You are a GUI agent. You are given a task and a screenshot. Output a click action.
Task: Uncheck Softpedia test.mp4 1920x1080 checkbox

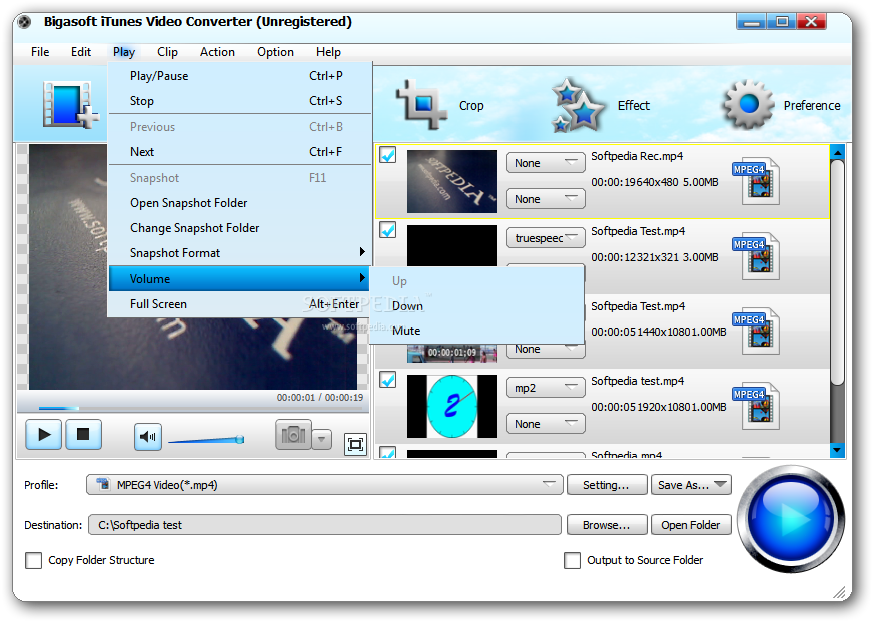point(388,380)
